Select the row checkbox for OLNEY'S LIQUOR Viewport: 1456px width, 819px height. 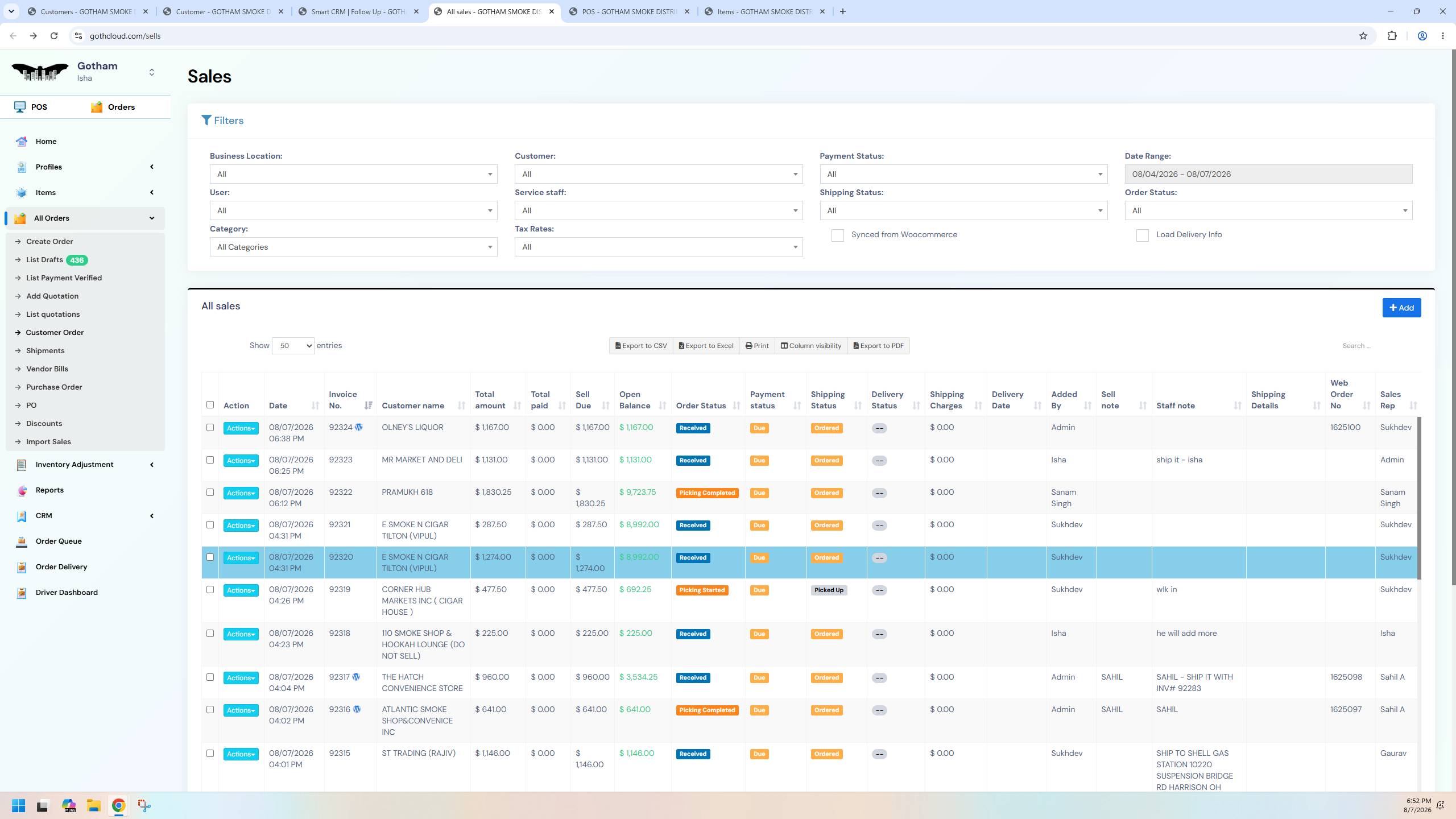(210, 427)
